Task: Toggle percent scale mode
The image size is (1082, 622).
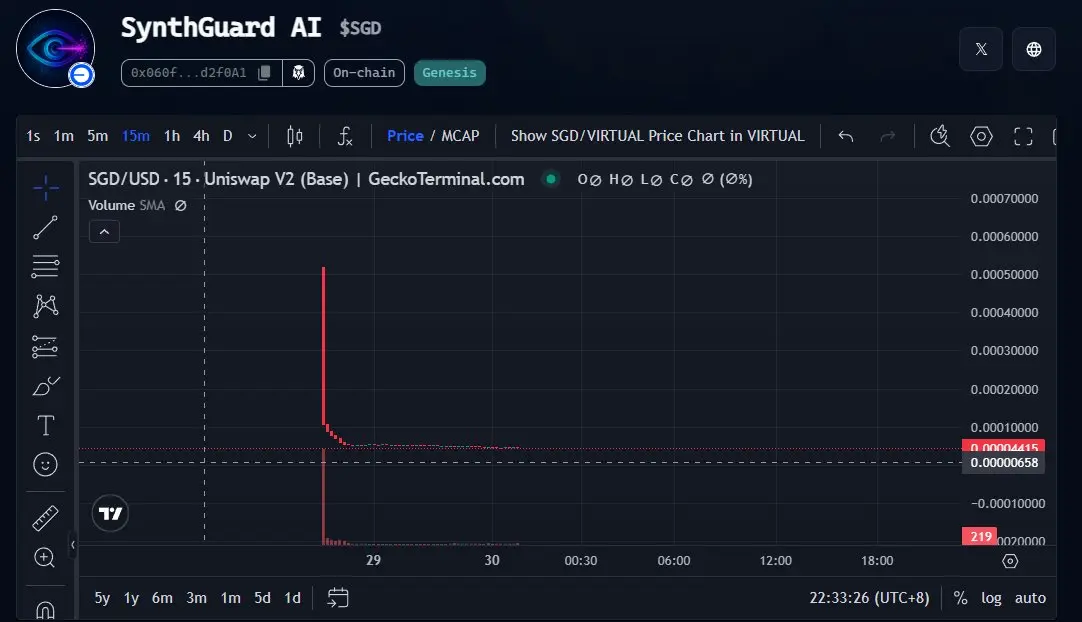Action: (x=960, y=598)
